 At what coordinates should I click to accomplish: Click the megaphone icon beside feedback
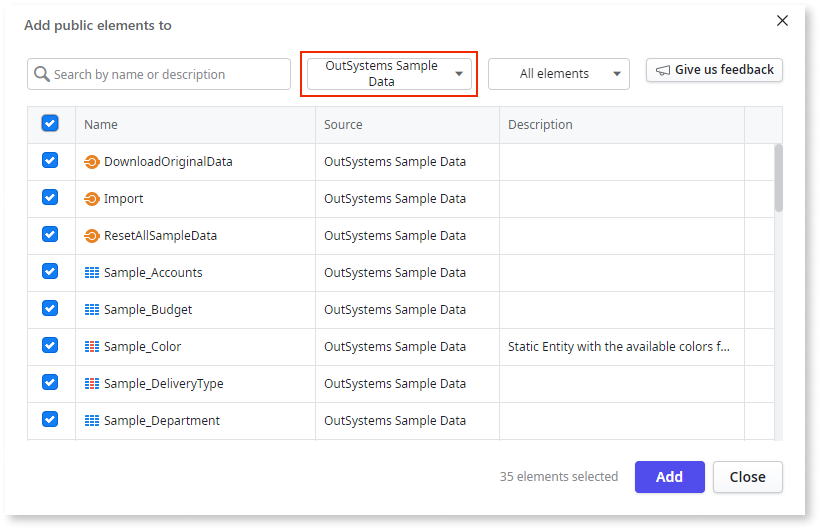662,70
